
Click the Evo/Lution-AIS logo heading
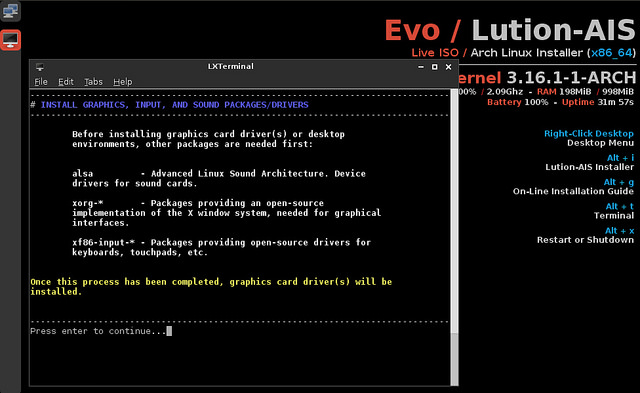tap(510, 30)
